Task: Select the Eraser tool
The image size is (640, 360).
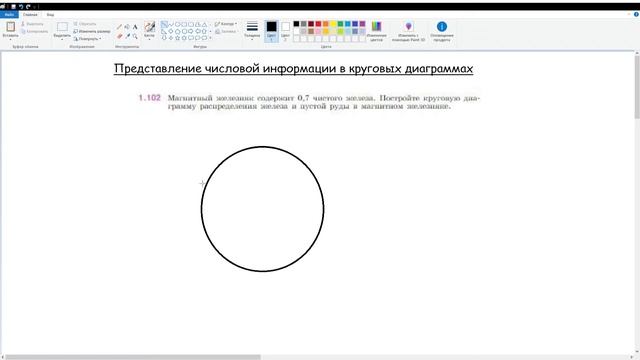Action: point(119,36)
